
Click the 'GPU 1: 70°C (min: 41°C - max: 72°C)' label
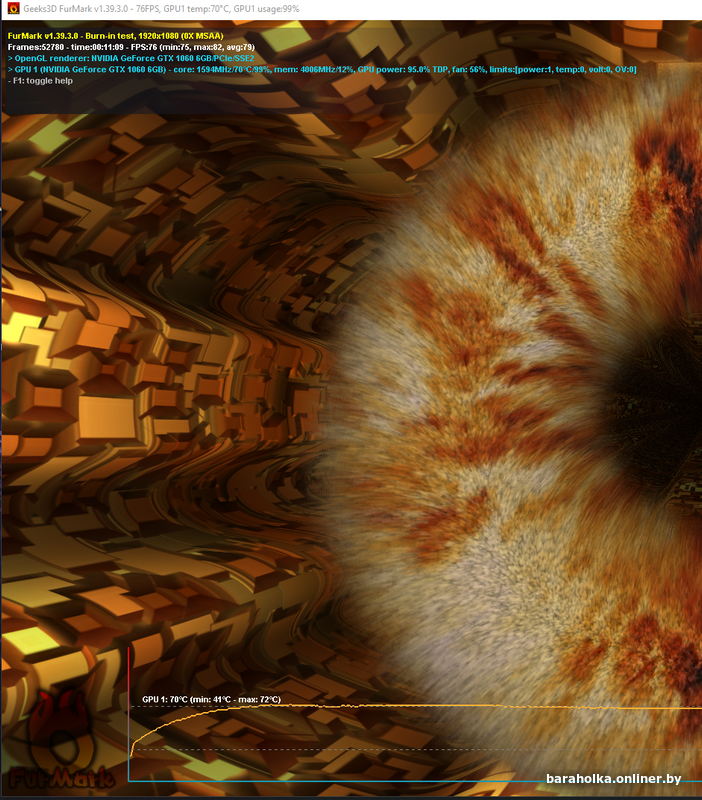211,699
